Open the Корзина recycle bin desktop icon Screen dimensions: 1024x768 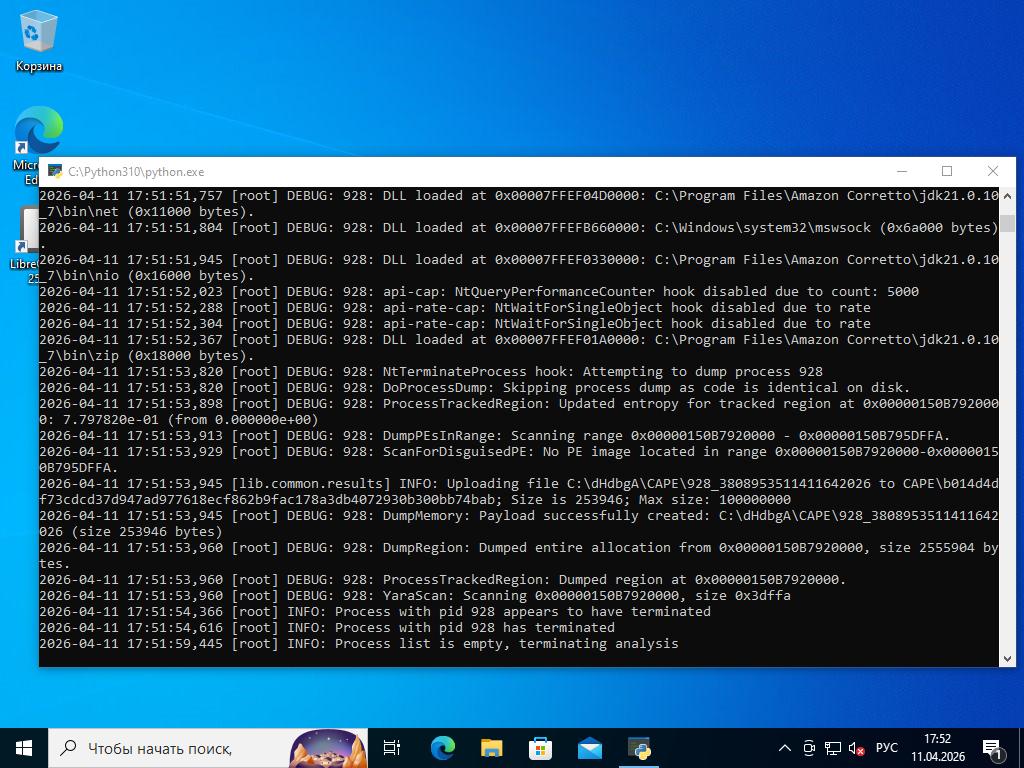coord(38,40)
